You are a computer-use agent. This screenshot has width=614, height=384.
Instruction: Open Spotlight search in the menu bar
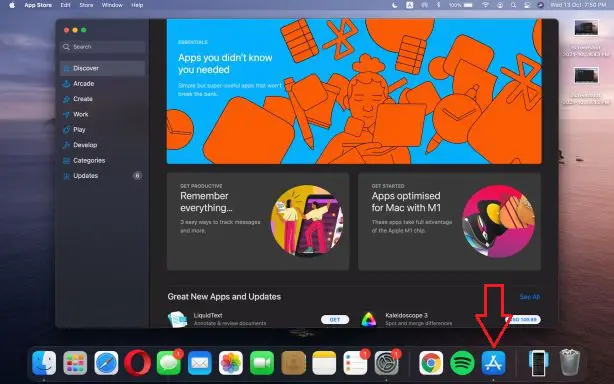[x=513, y=5]
